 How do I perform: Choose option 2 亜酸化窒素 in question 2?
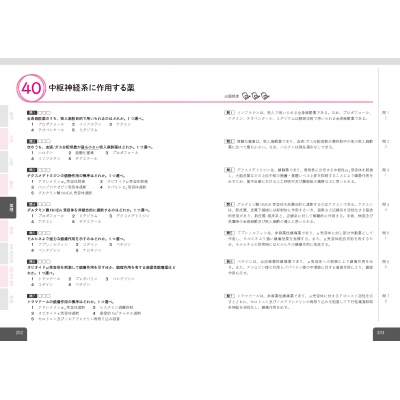pos(81,153)
